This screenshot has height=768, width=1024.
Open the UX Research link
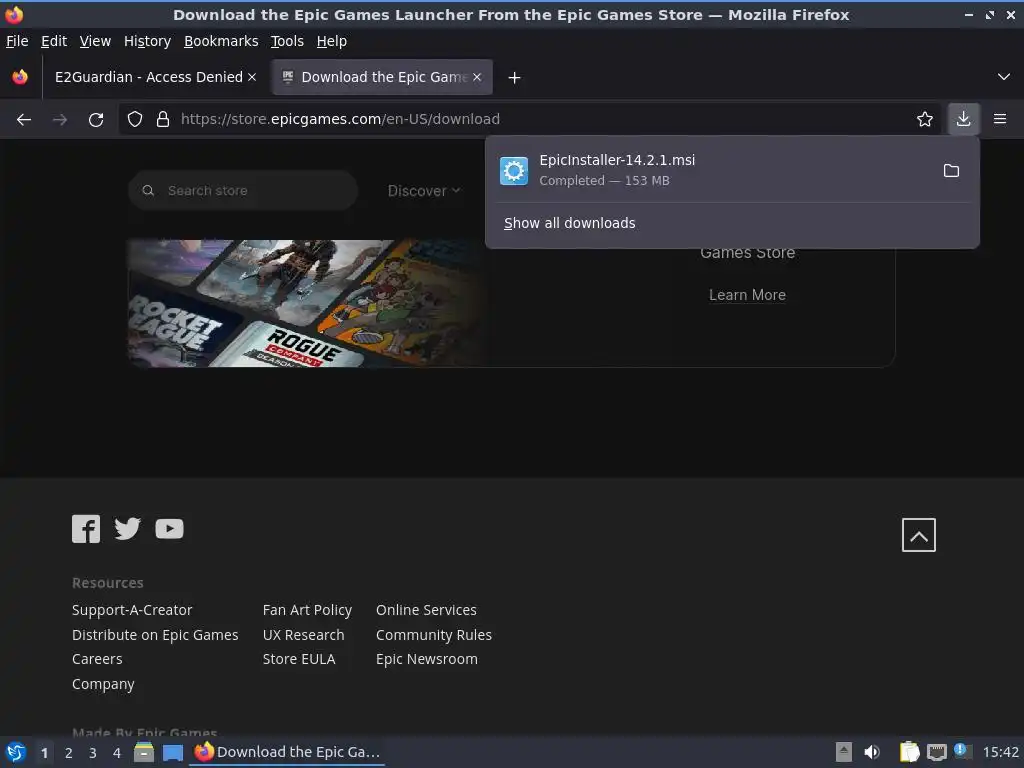coord(303,635)
